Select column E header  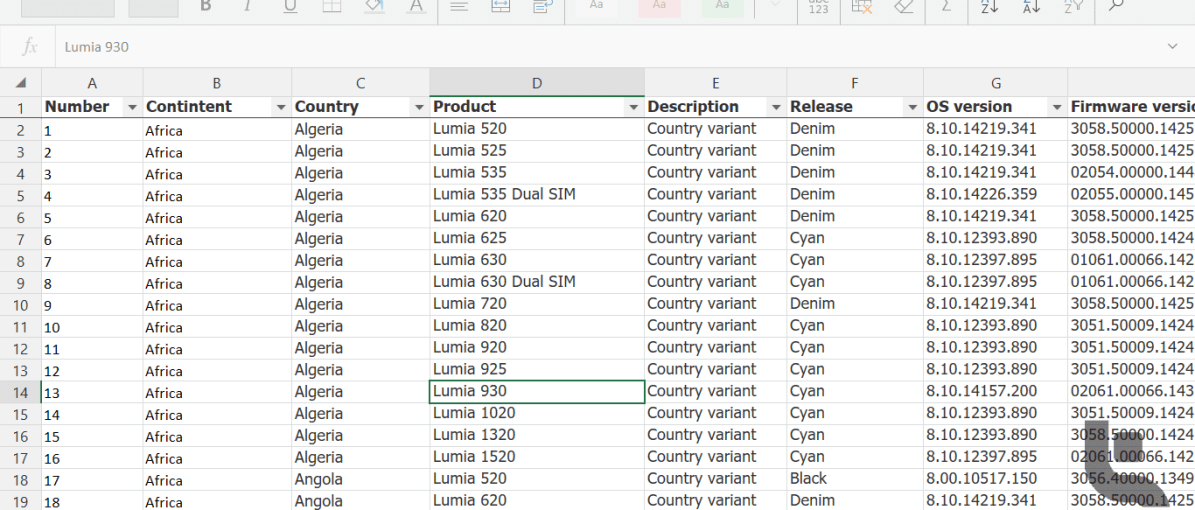coord(716,82)
